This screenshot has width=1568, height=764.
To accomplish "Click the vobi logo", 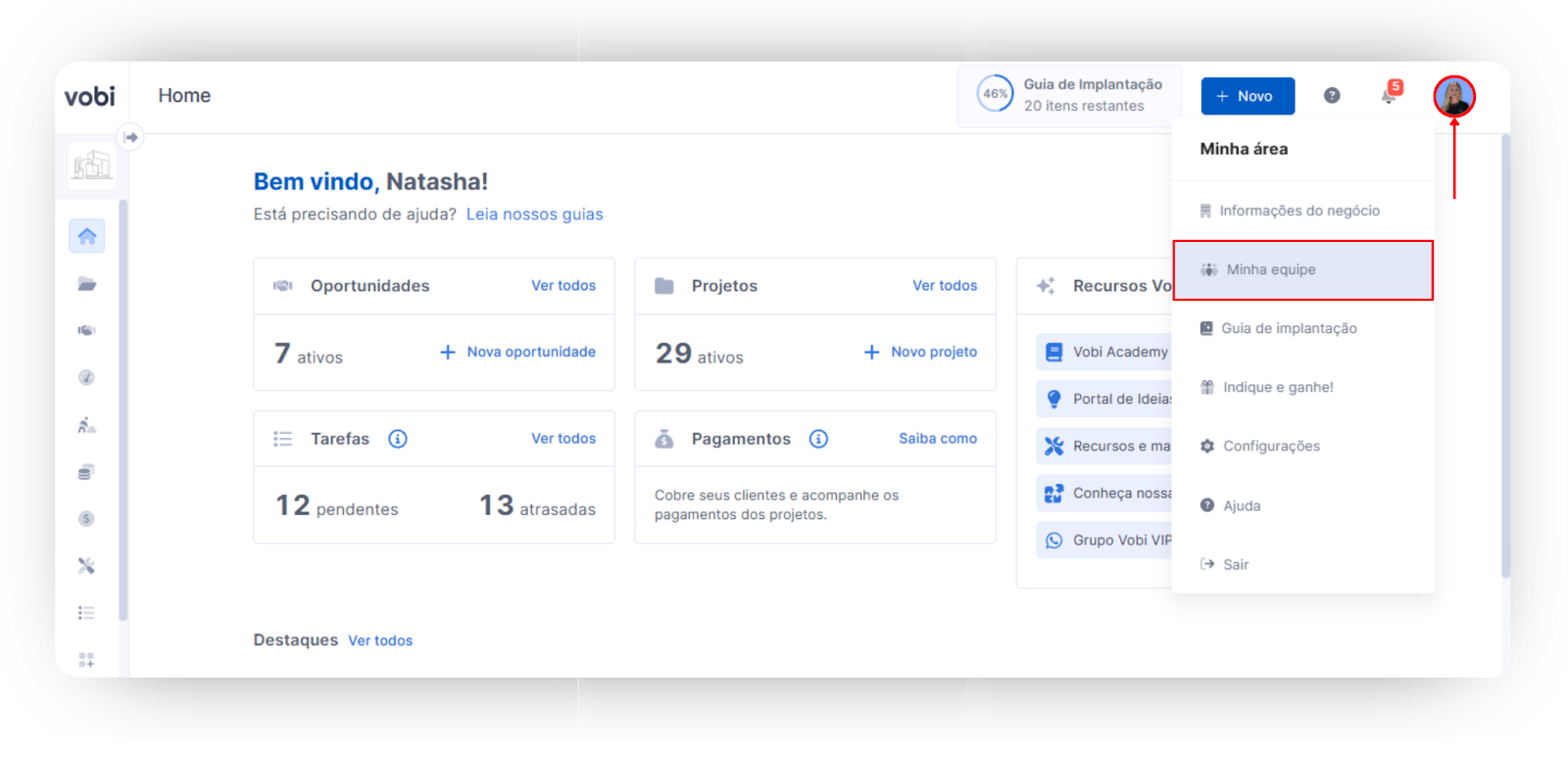I will [89, 96].
